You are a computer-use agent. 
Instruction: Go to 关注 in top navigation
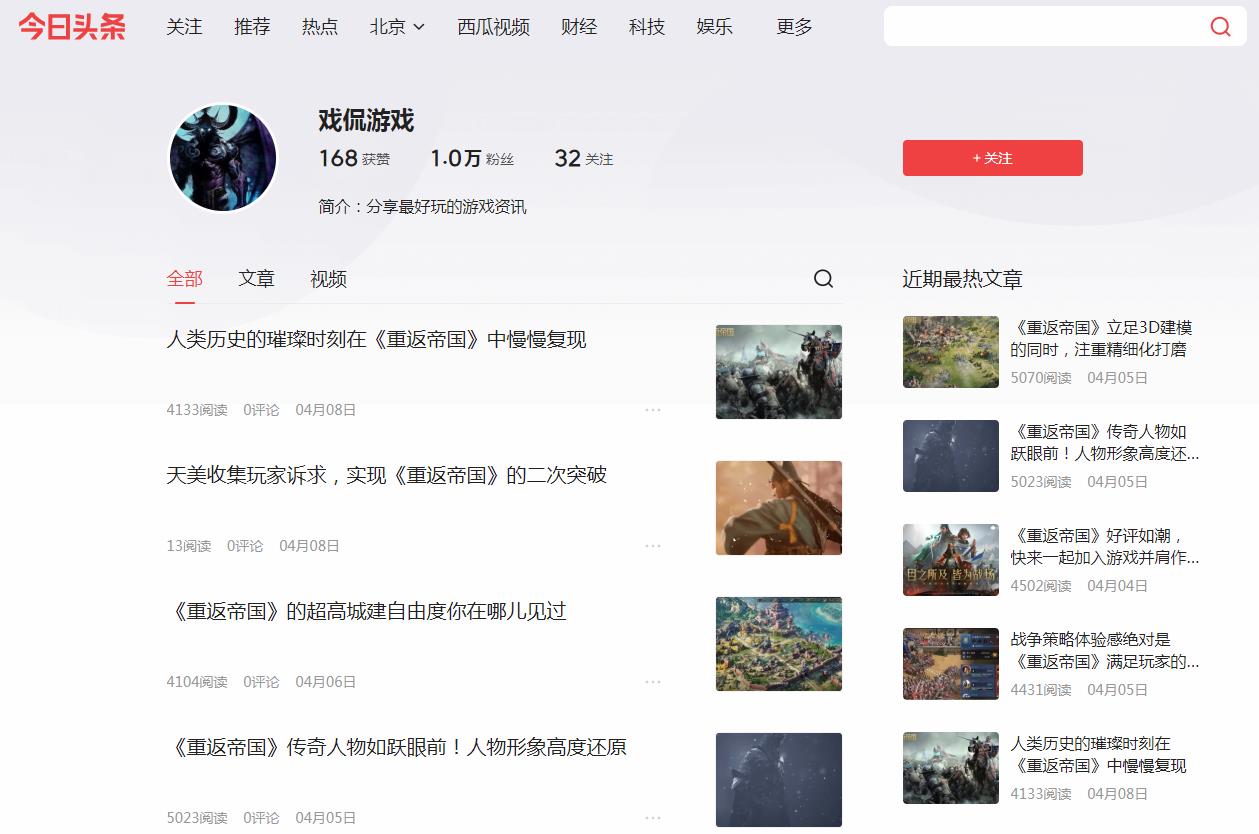point(184,27)
